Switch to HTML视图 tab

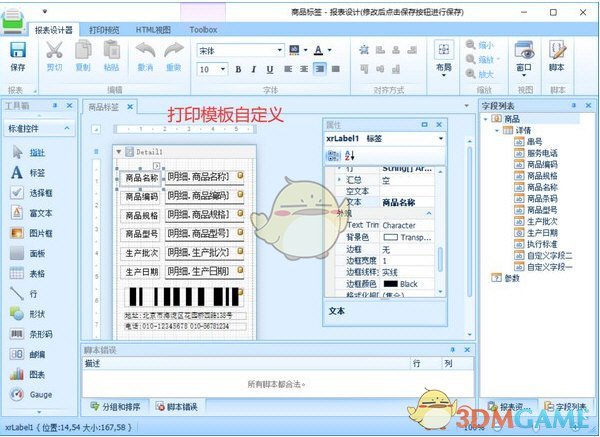153,30
